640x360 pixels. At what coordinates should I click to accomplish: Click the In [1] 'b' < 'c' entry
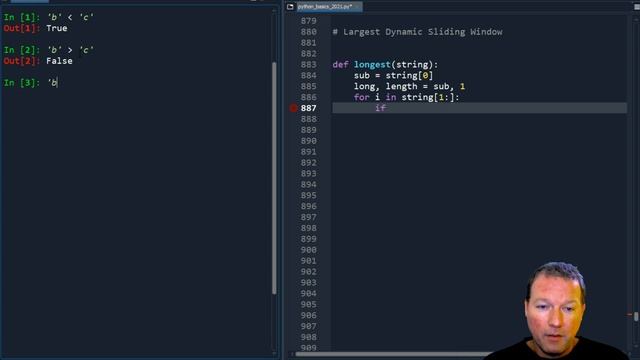[49, 17]
